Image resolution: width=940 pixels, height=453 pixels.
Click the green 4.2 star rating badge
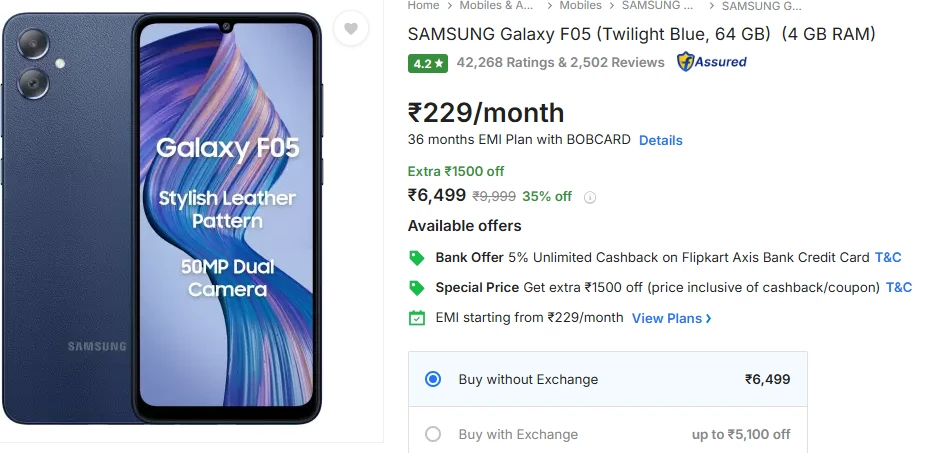click(427, 63)
